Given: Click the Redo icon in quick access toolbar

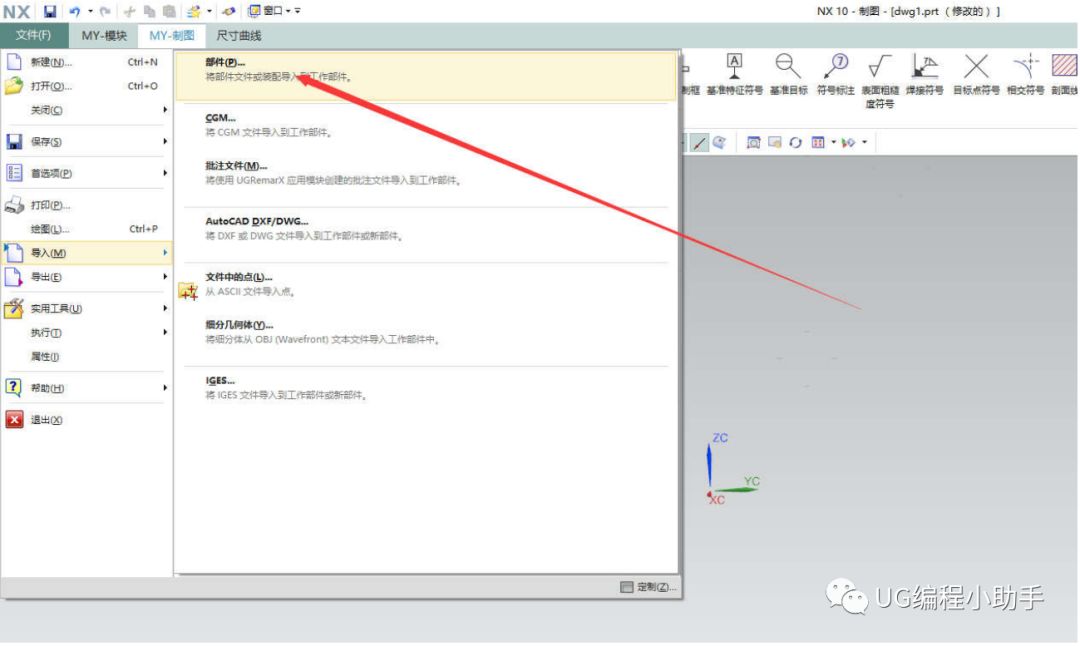Looking at the screenshot, I should [x=105, y=11].
